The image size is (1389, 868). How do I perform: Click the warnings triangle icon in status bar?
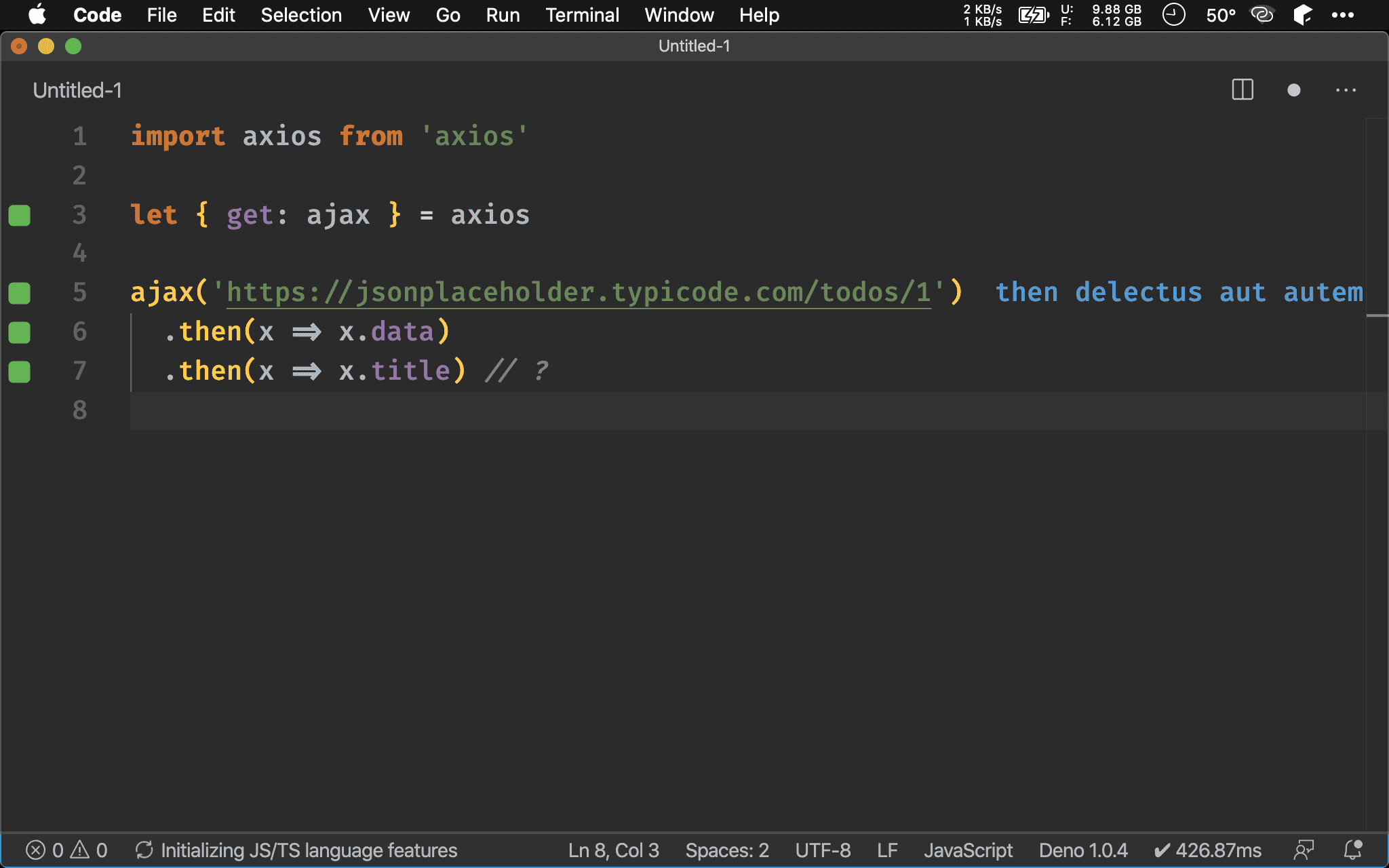81,850
